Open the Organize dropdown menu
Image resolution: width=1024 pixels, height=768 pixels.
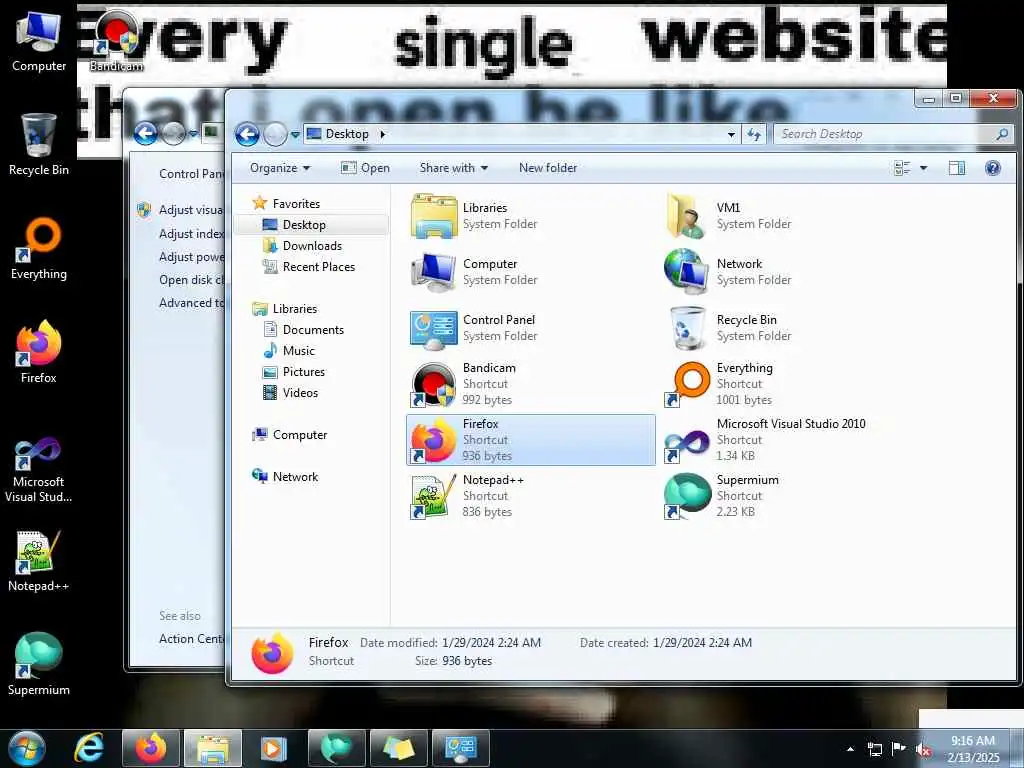pyautogui.click(x=280, y=168)
